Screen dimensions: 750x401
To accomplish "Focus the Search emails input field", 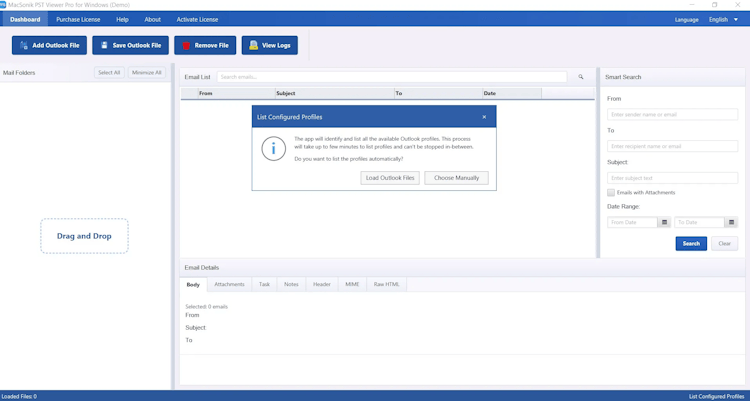I will coord(392,77).
